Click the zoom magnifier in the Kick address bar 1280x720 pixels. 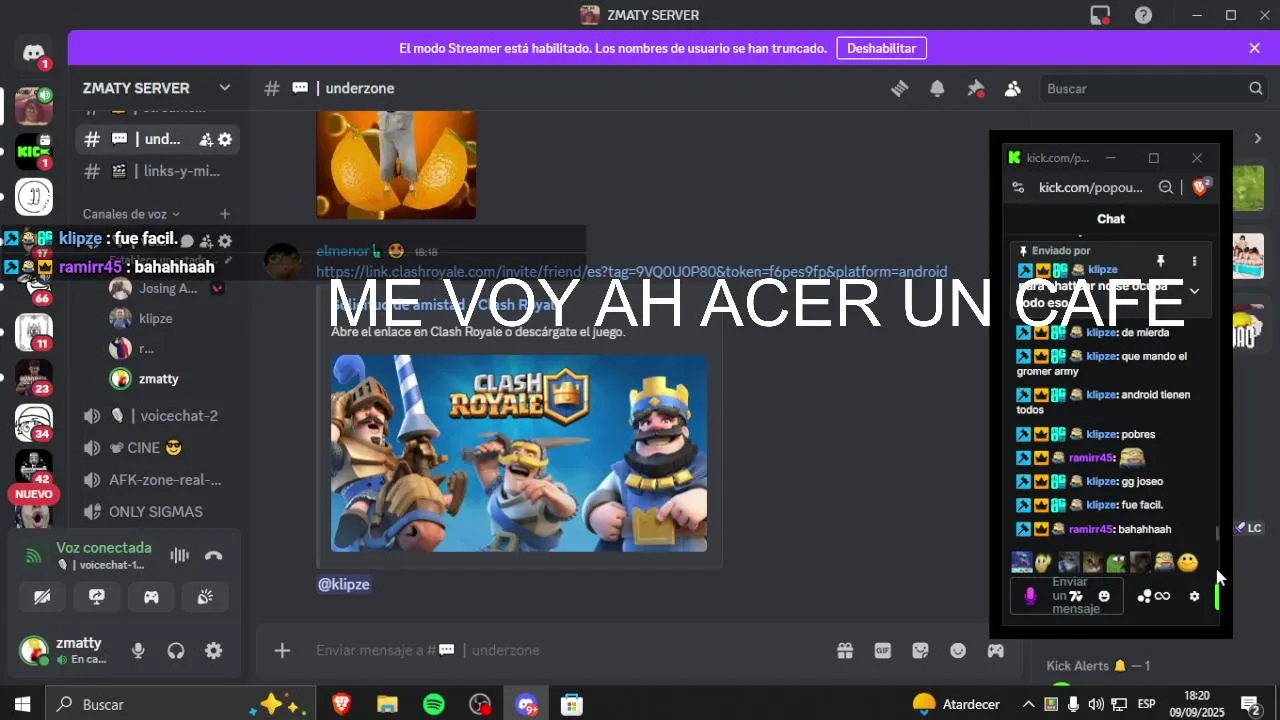coord(1165,187)
